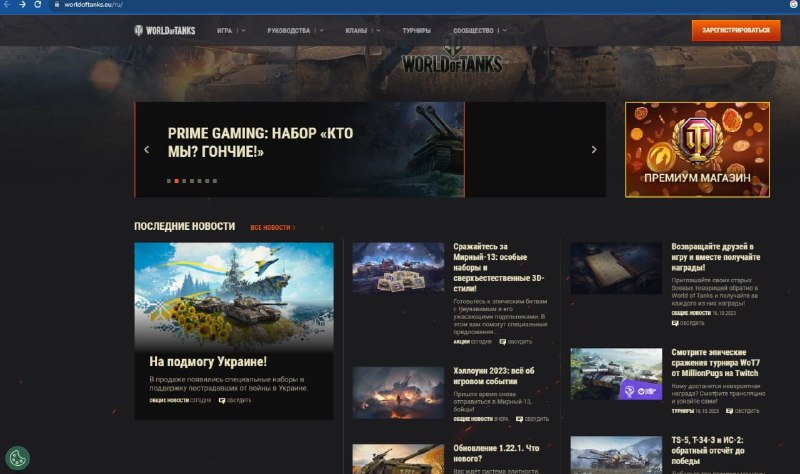Open the Halloween 2023 news thumbnail
Image resolution: width=800 pixels, height=474 pixels.
[x=398, y=392]
